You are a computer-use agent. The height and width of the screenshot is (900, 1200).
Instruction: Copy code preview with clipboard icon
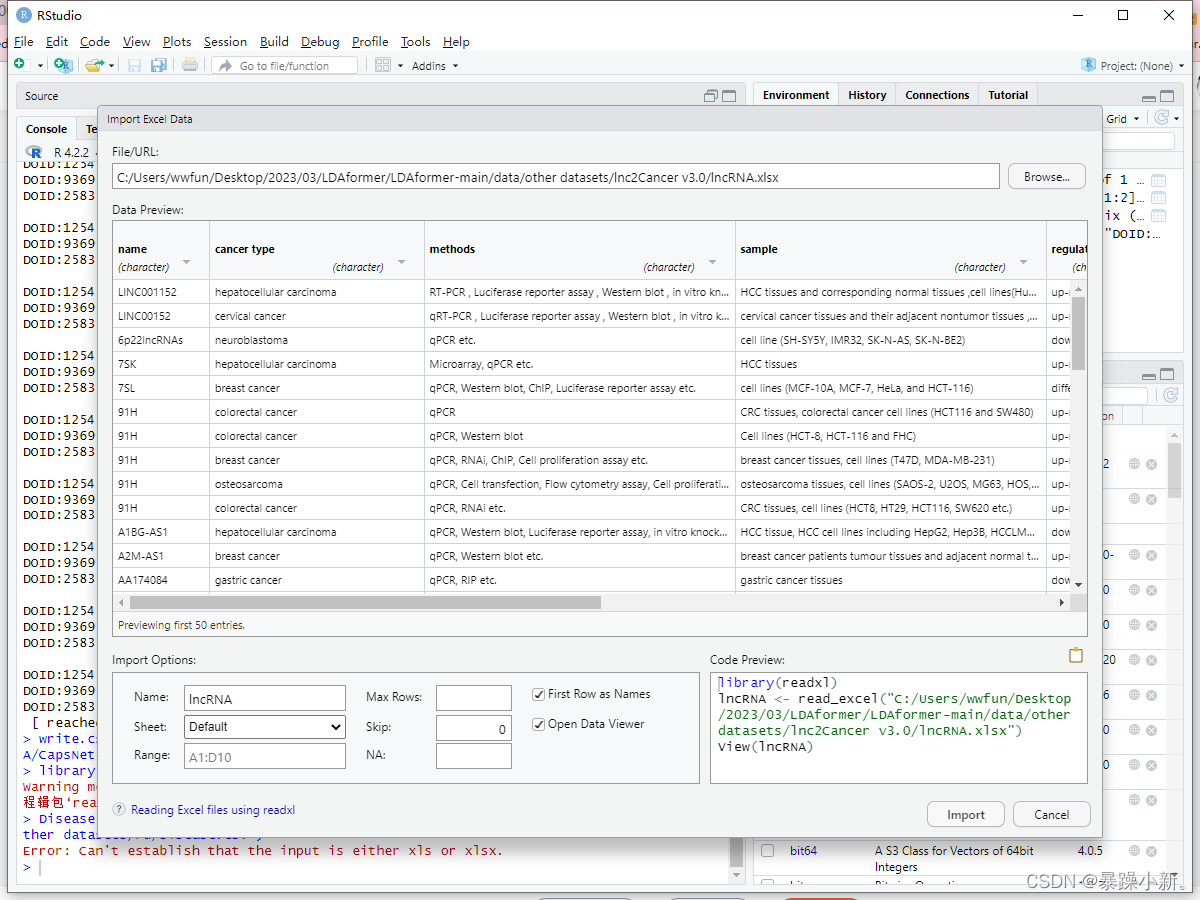coord(1076,656)
